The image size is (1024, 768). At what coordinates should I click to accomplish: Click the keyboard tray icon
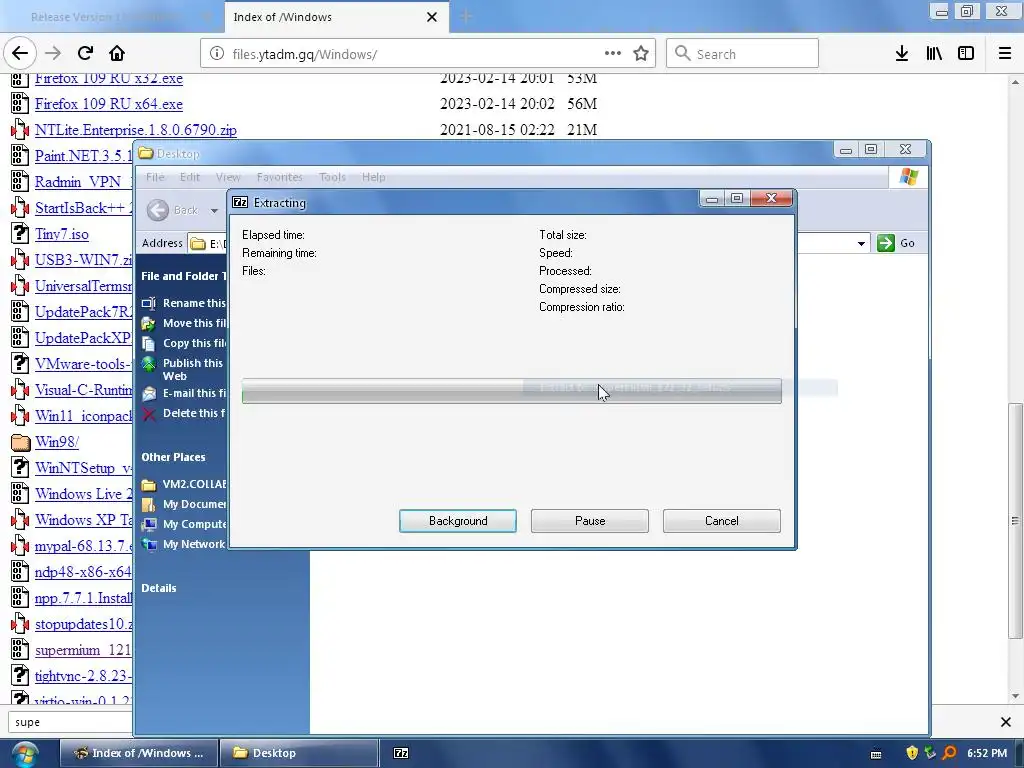pos(876,754)
